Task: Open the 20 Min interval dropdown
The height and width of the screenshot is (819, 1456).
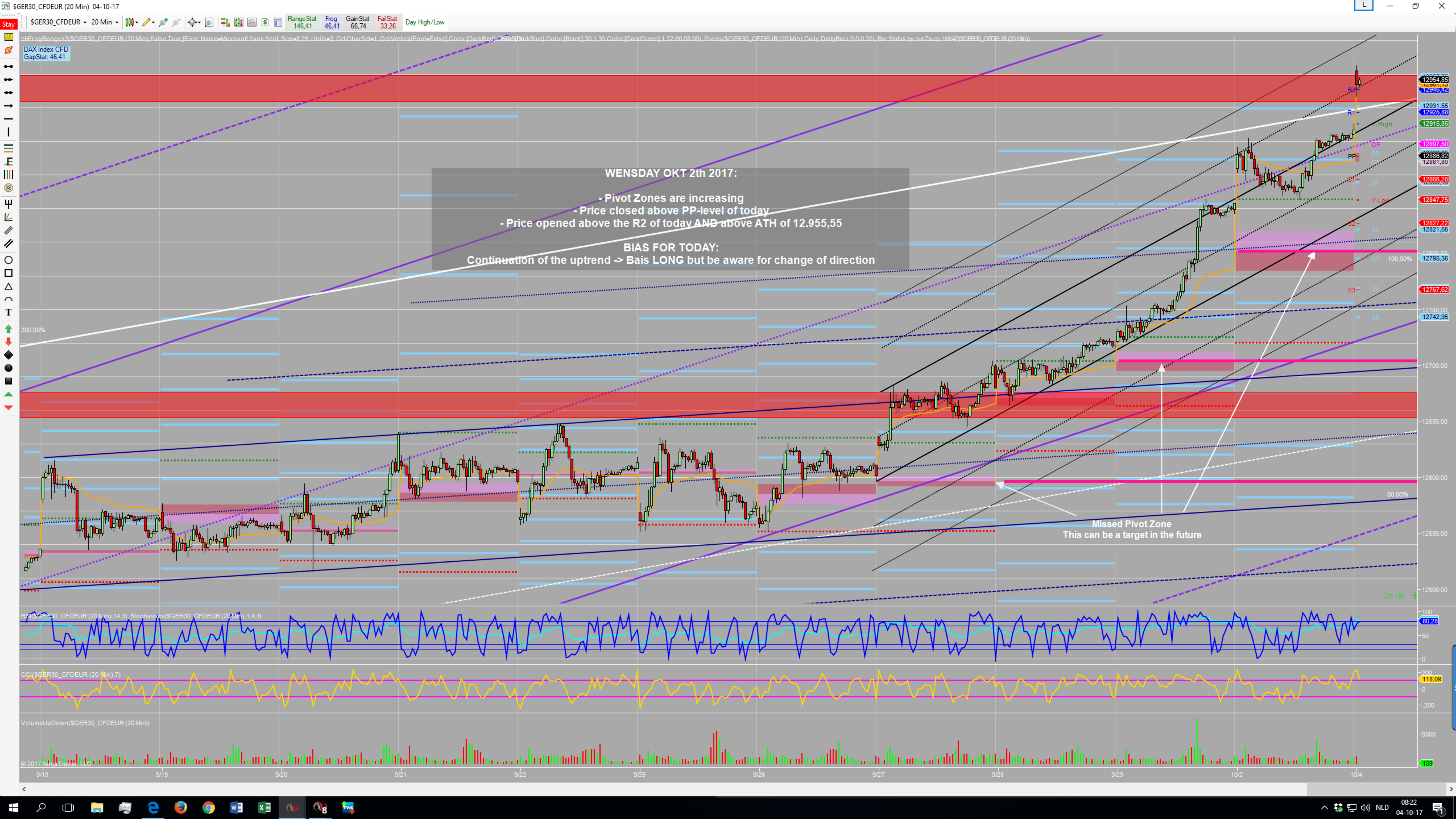Action: pyautogui.click(x=105, y=22)
